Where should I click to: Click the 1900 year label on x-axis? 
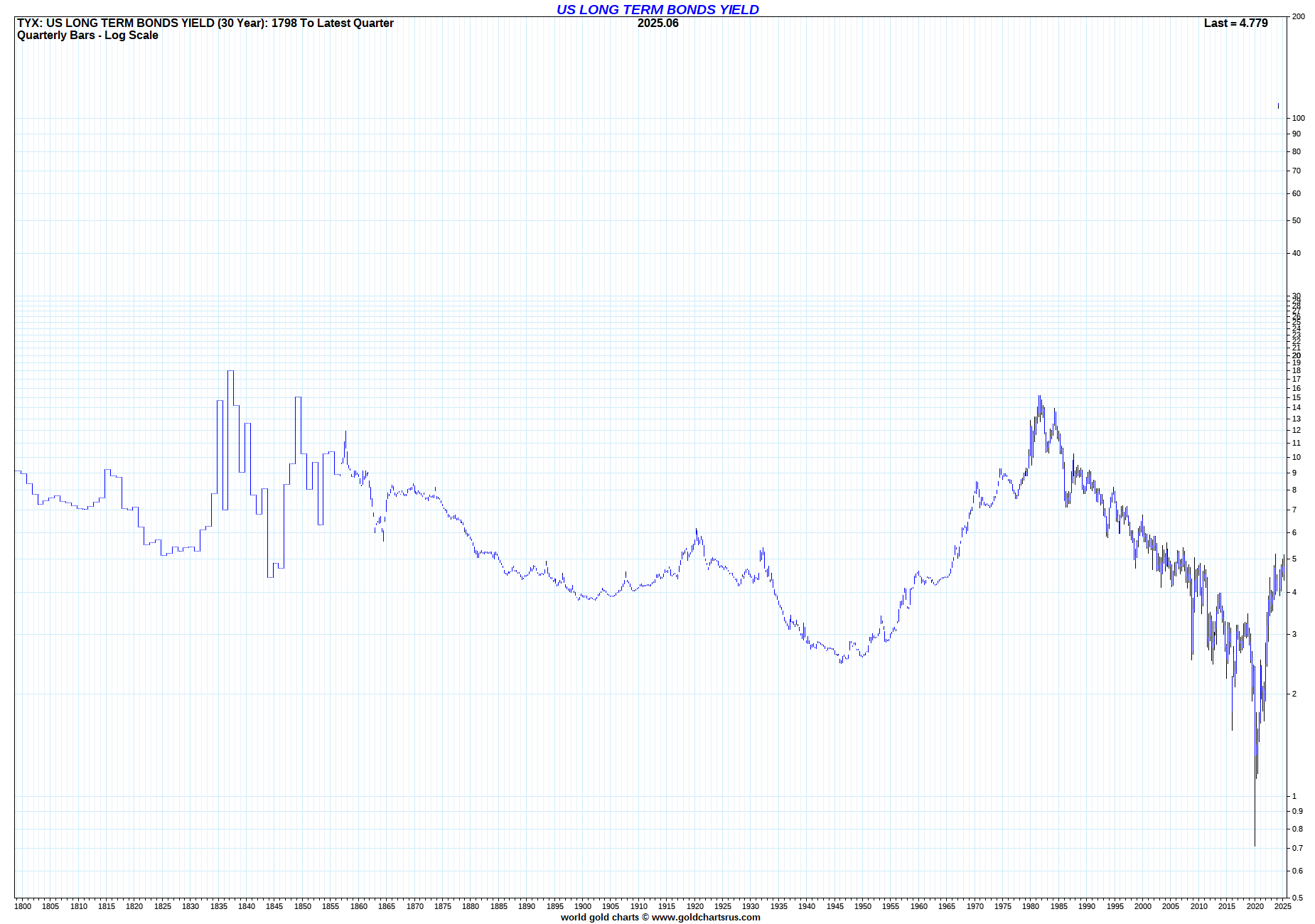(583, 906)
